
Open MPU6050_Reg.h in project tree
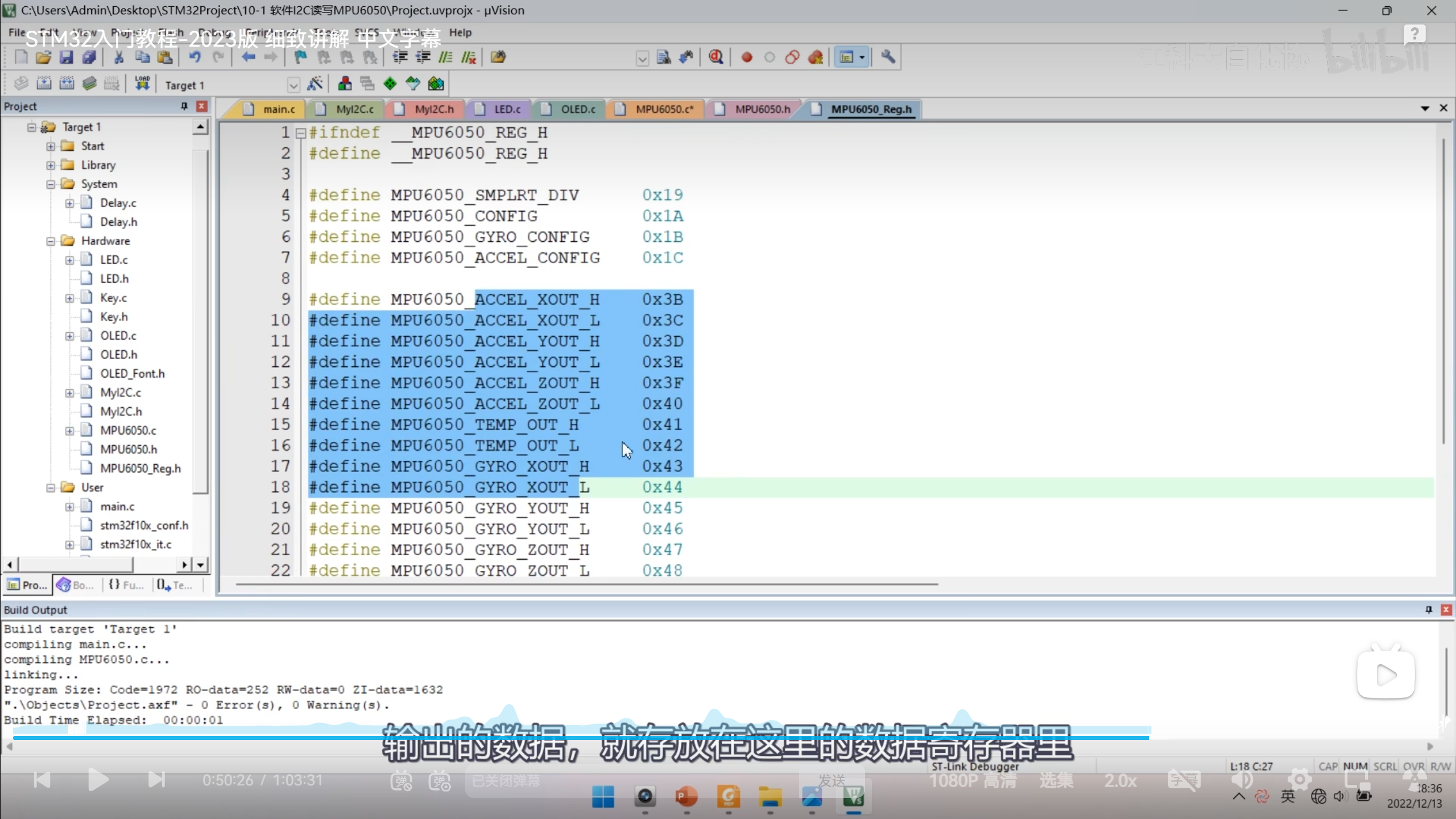point(140,468)
